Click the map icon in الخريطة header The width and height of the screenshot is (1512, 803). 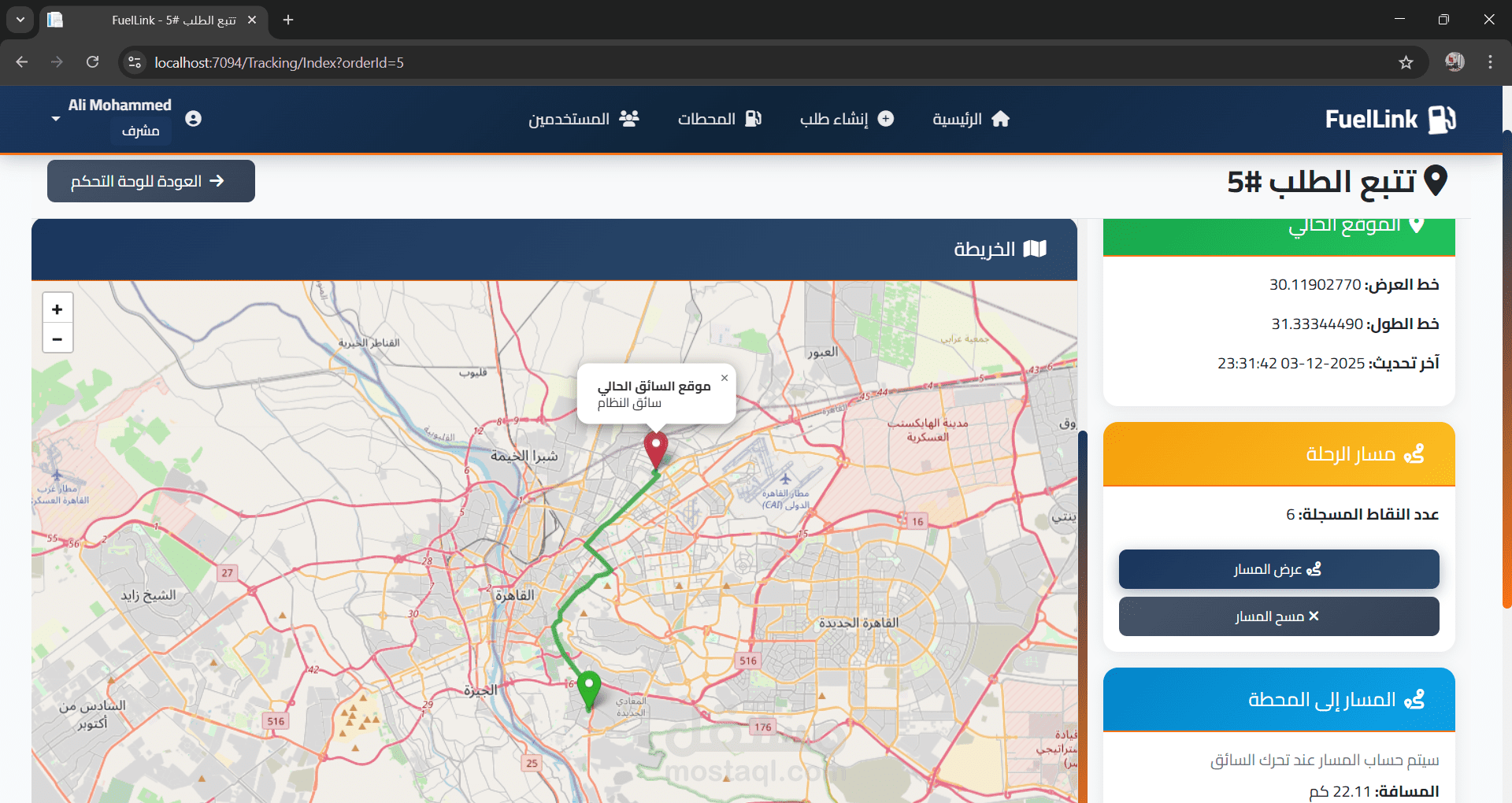(1035, 250)
